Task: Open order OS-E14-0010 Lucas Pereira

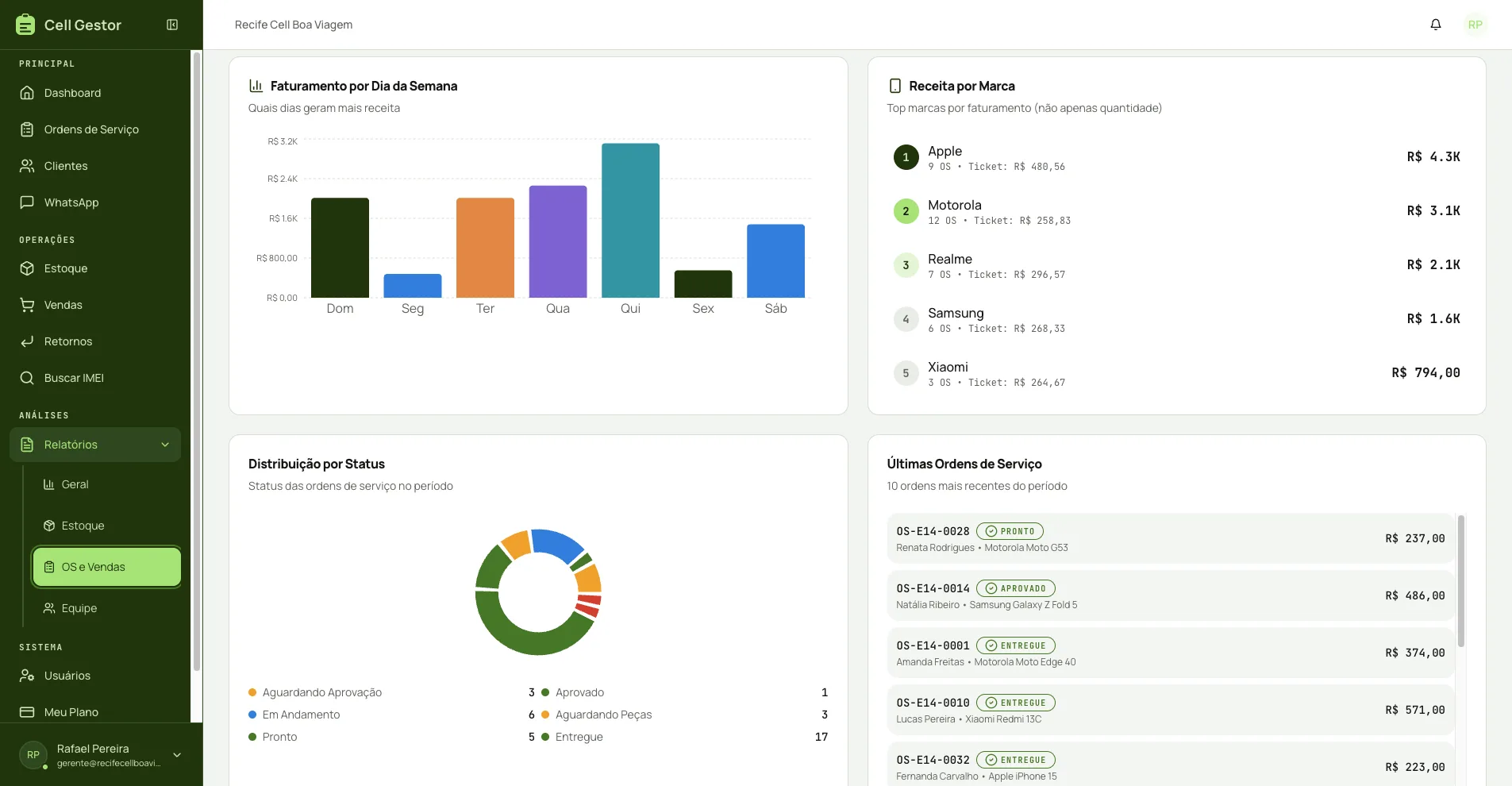Action: pyautogui.click(x=1171, y=710)
